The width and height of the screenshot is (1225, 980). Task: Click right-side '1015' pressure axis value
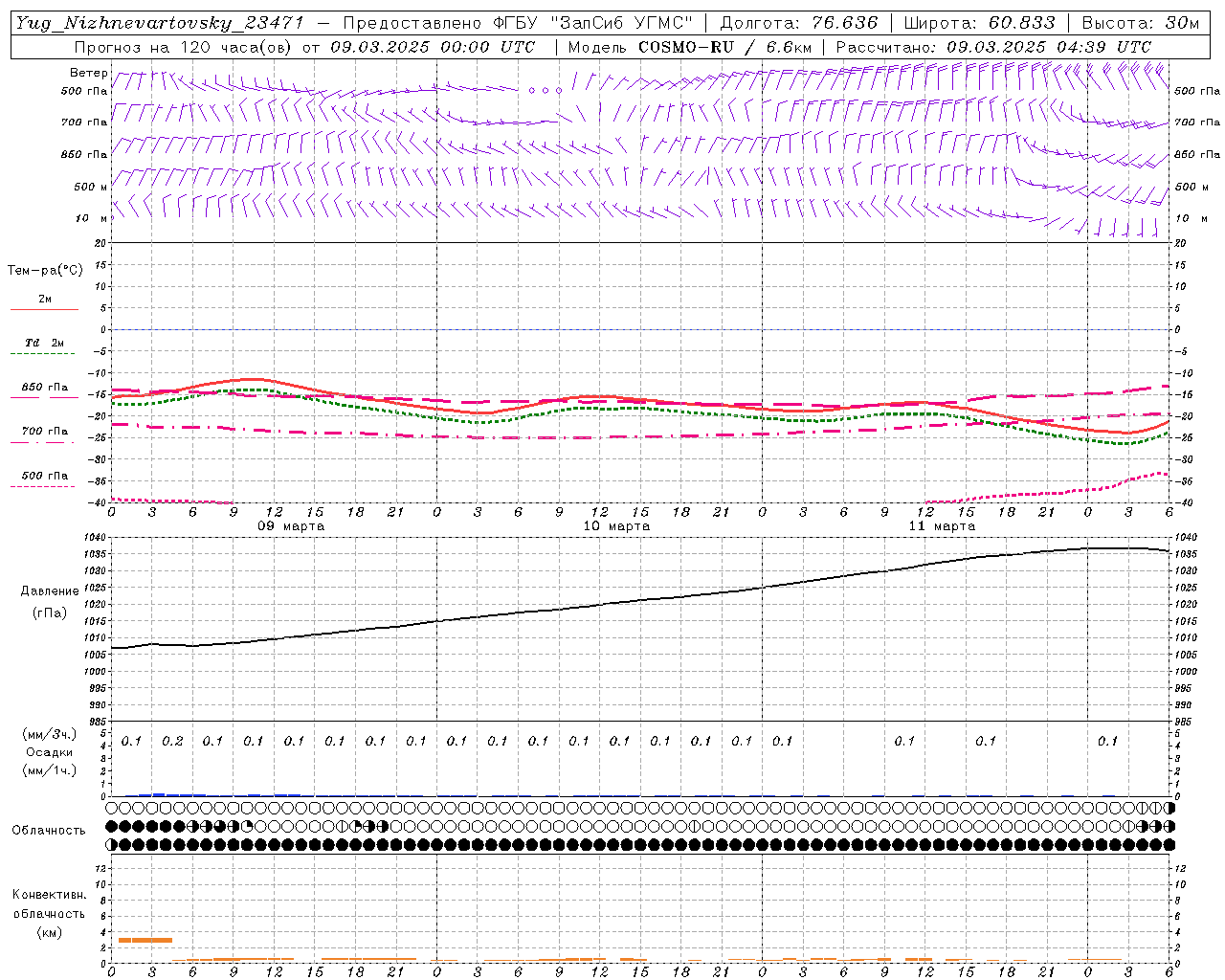(x=1185, y=621)
